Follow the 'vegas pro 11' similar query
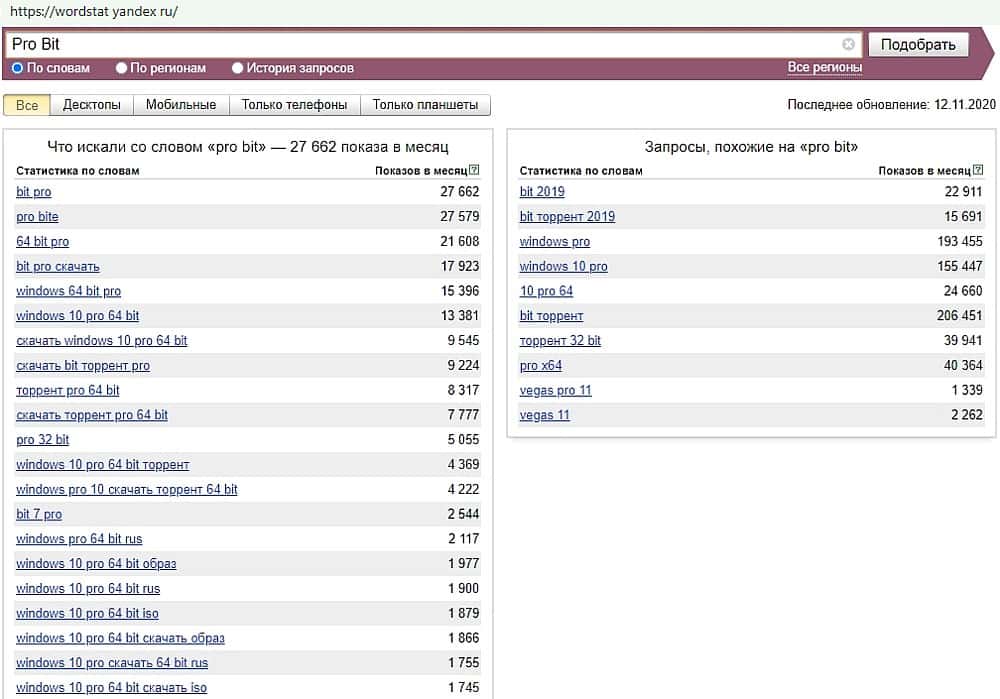This screenshot has width=1000, height=699. point(555,390)
